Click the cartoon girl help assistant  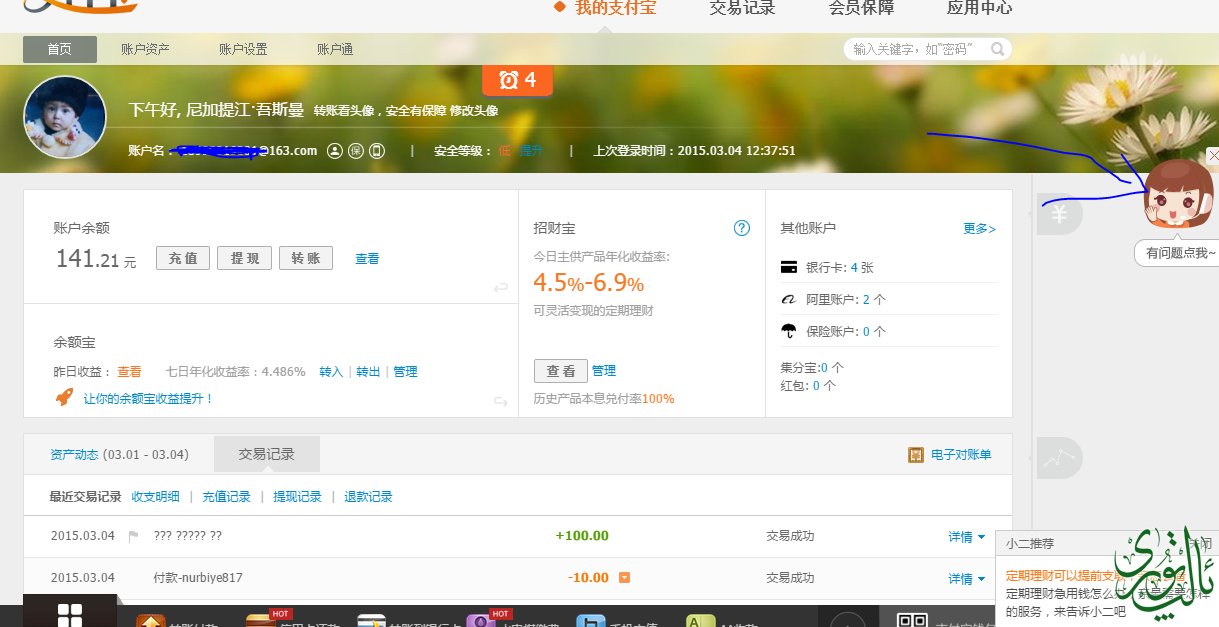click(x=1178, y=194)
